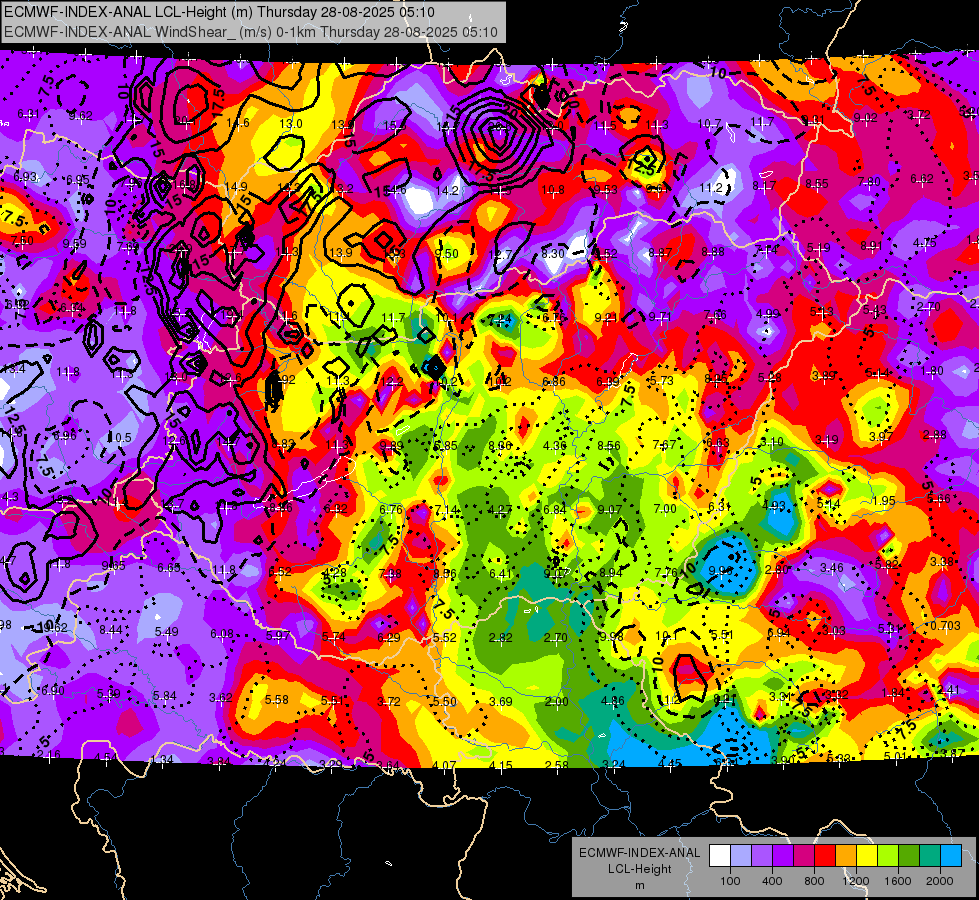979x900 pixels.
Task: Click the map value 7.14
Action: click(446, 510)
